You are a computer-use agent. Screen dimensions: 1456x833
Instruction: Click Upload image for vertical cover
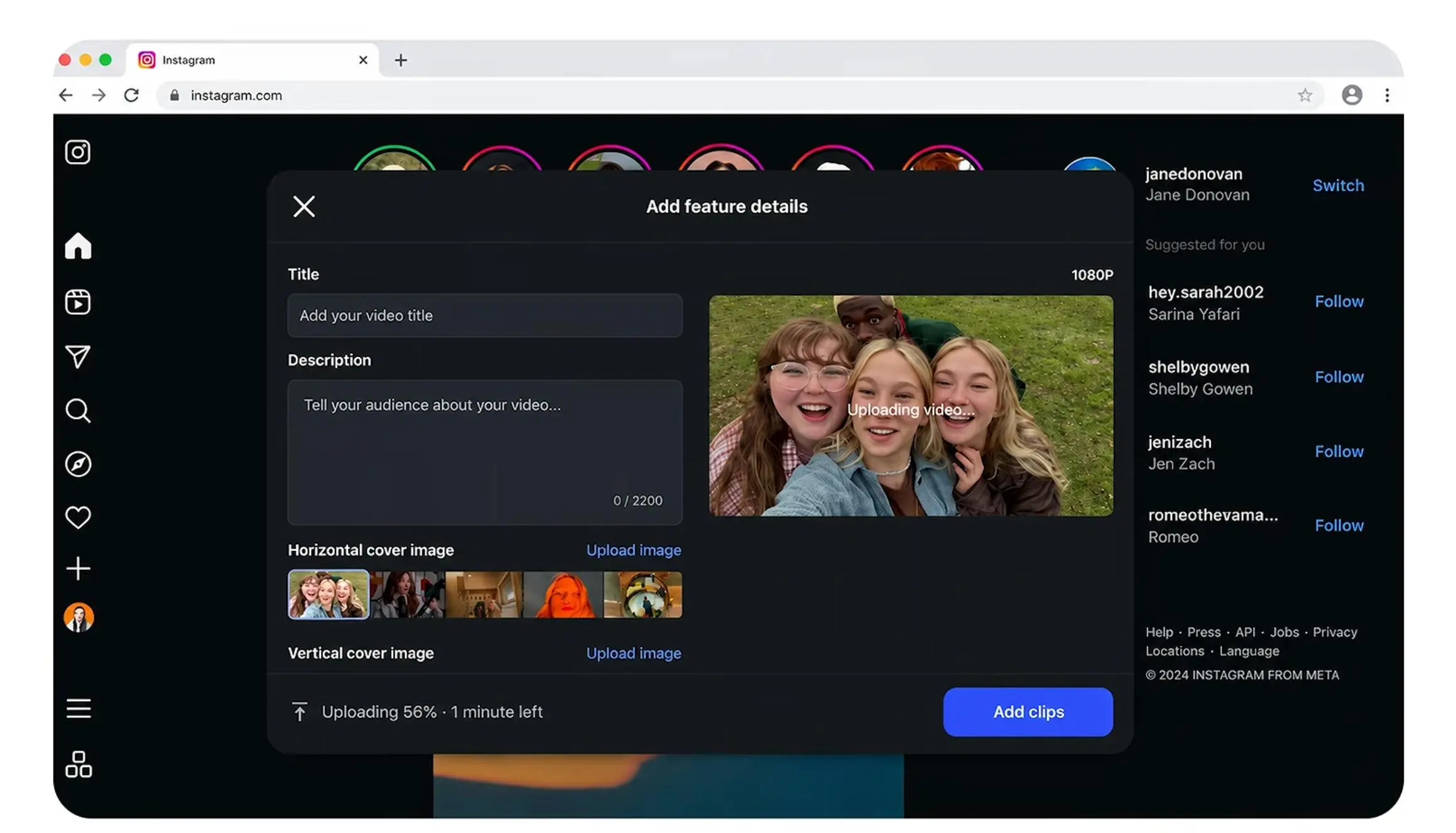pyautogui.click(x=634, y=653)
